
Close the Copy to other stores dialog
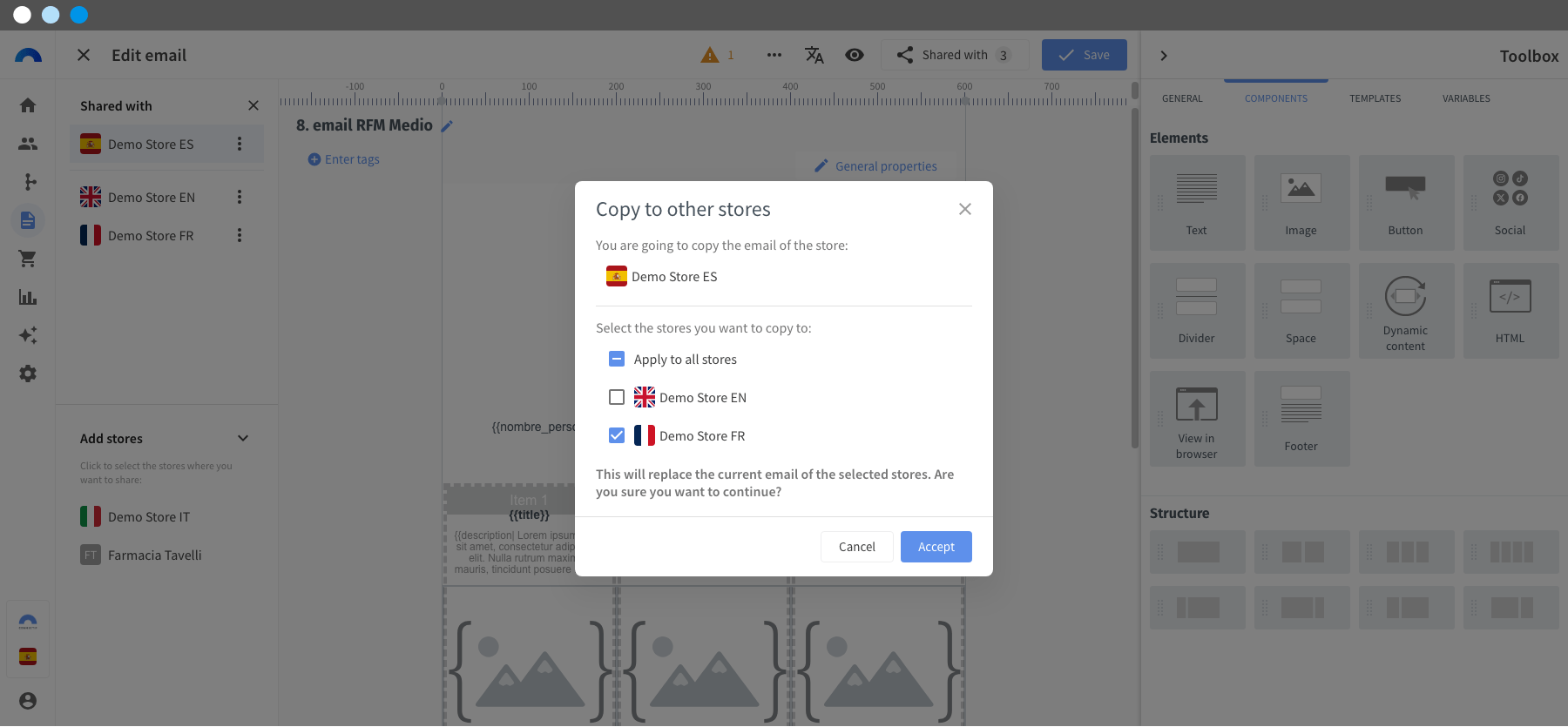[964, 209]
